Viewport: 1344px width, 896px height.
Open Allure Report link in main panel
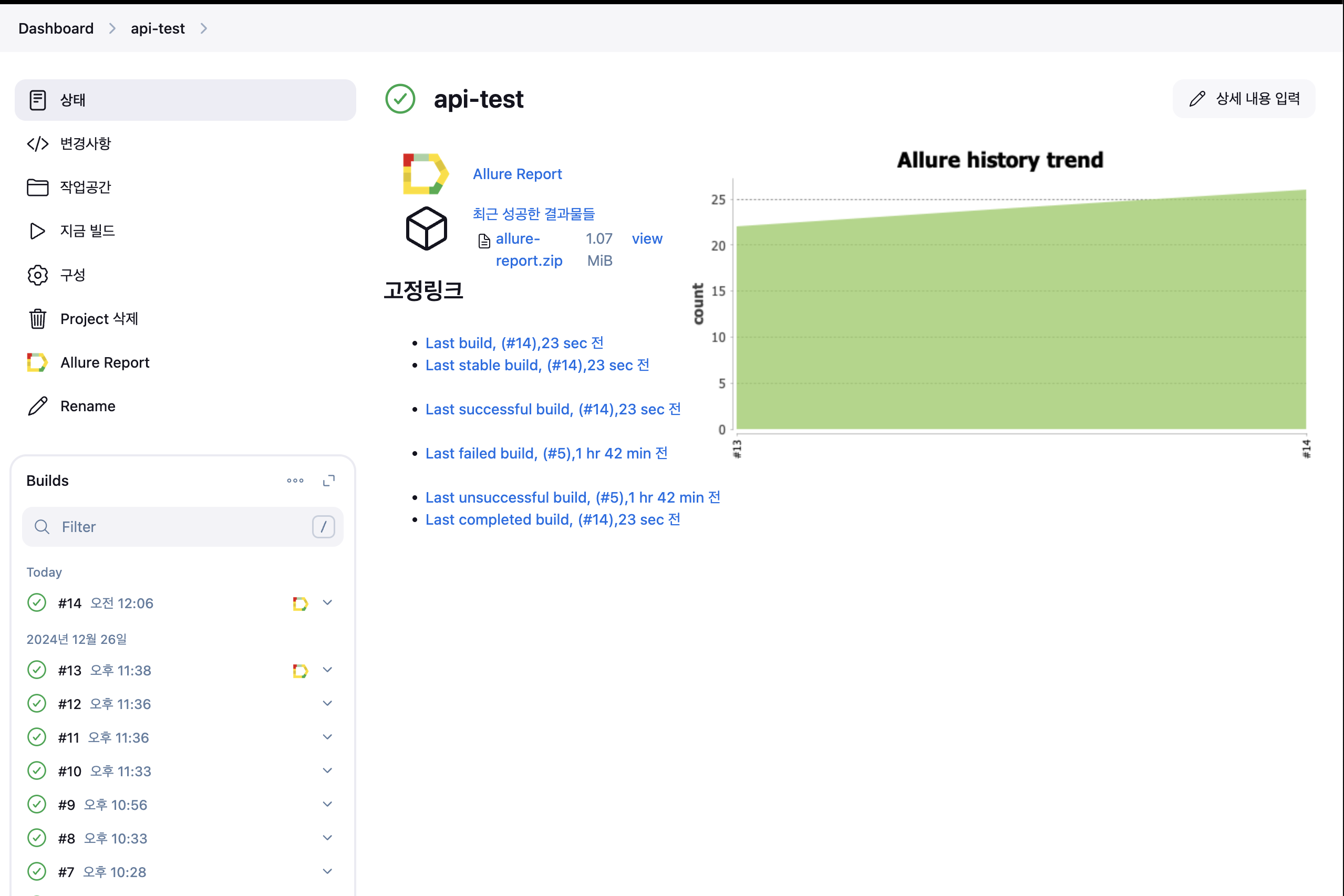tap(518, 174)
